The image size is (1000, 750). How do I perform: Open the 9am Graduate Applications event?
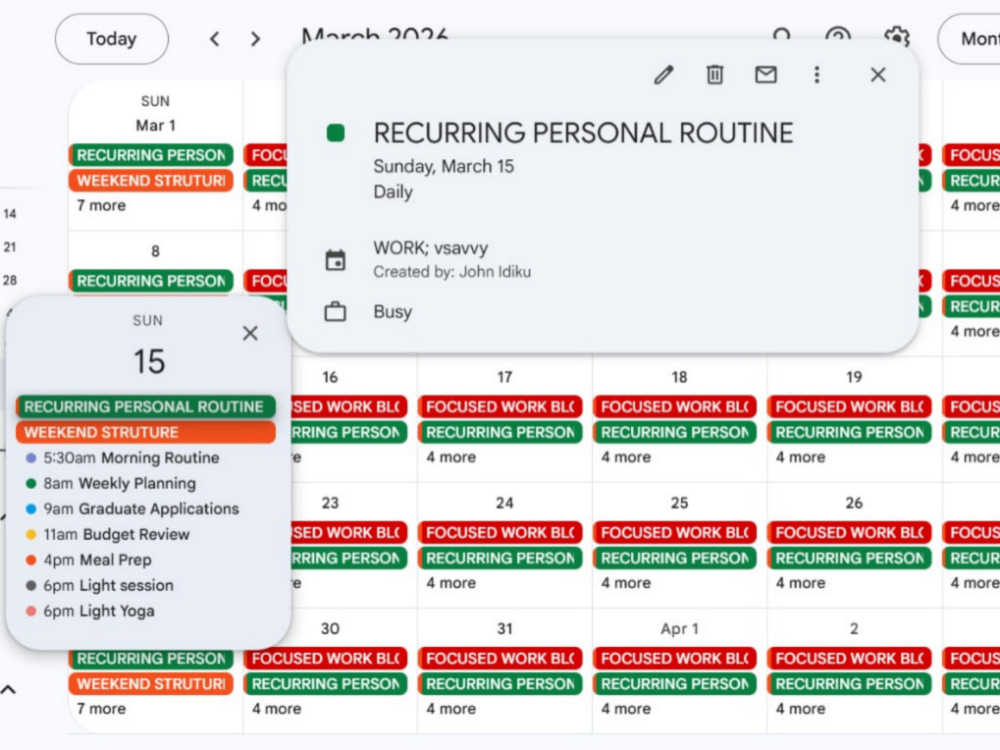click(132, 509)
